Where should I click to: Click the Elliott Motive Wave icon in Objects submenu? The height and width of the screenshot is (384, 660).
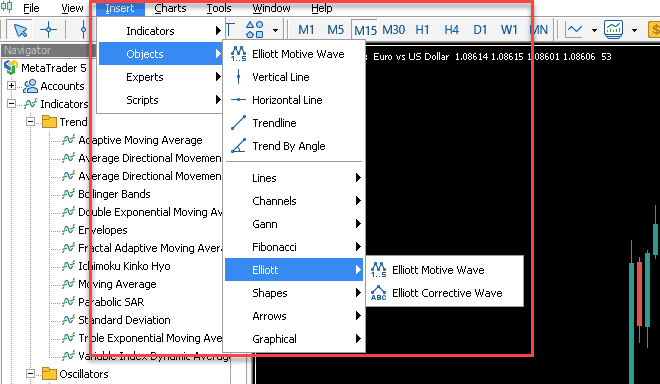[238, 54]
